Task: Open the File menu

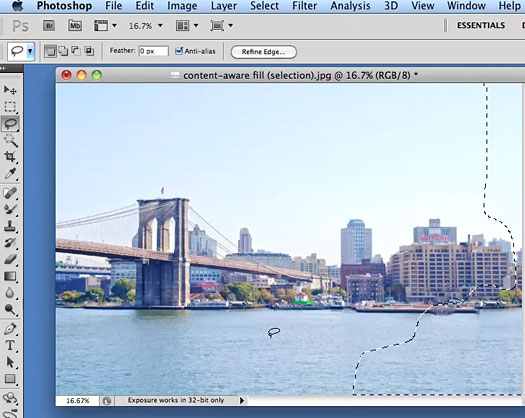Action: click(x=114, y=6)
